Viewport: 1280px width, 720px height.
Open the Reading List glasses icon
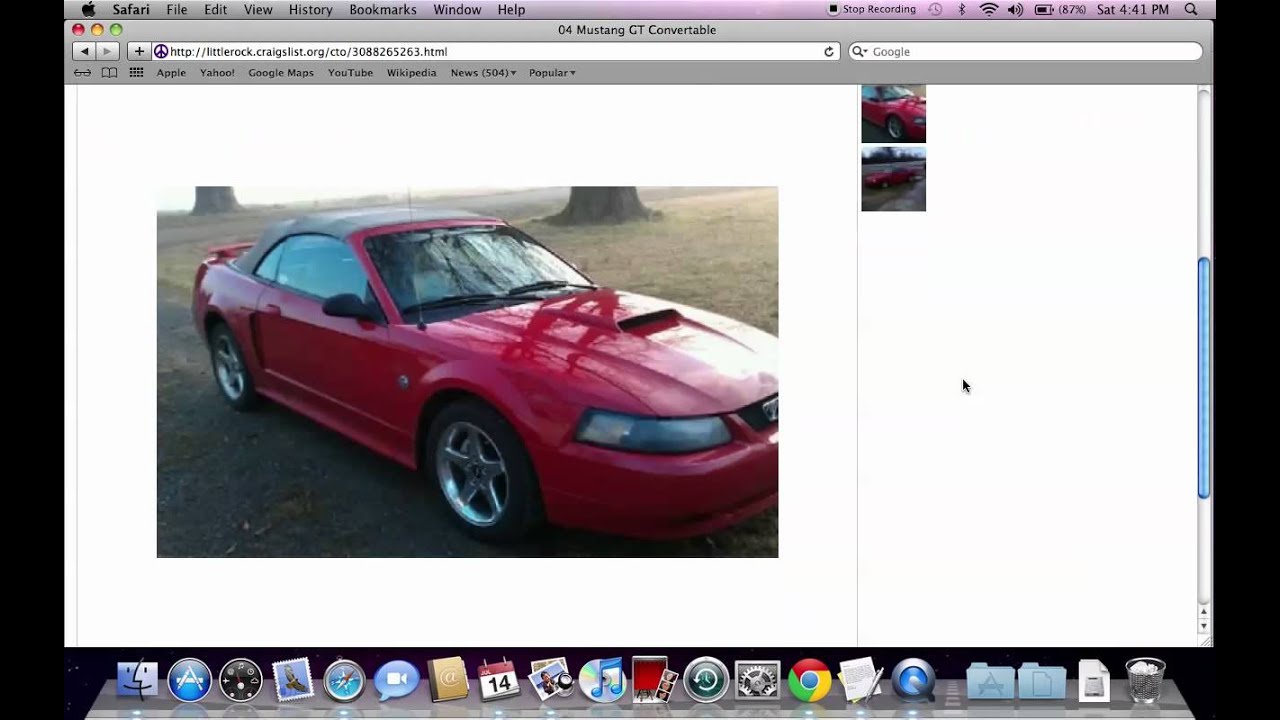coord(83,72)
